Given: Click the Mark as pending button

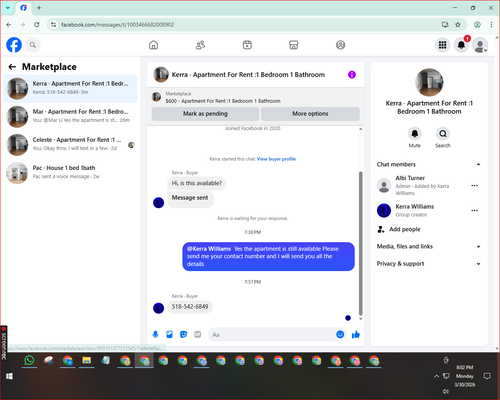Looking at the screenshot, I should point(205,114).
